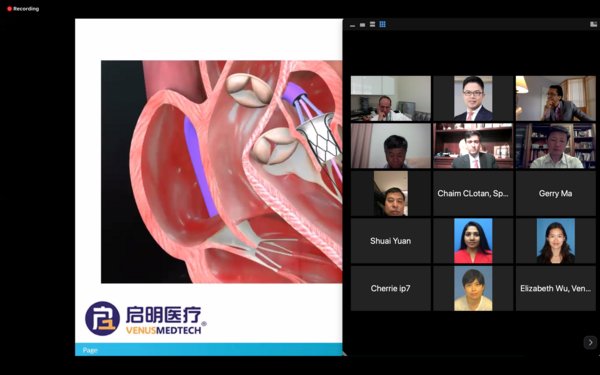The height and width of the screenshot is (375, 600).
Task: Select Elizabeth Wu participant tile
Action: 556,288
